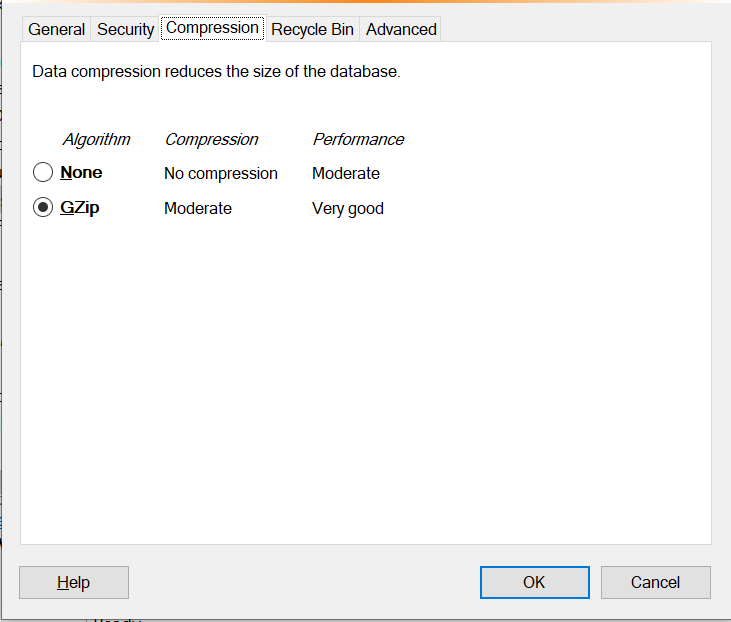Select the GZip radio button circle
The height and width of the screenshot is (622, 731).
coord(43,207)
